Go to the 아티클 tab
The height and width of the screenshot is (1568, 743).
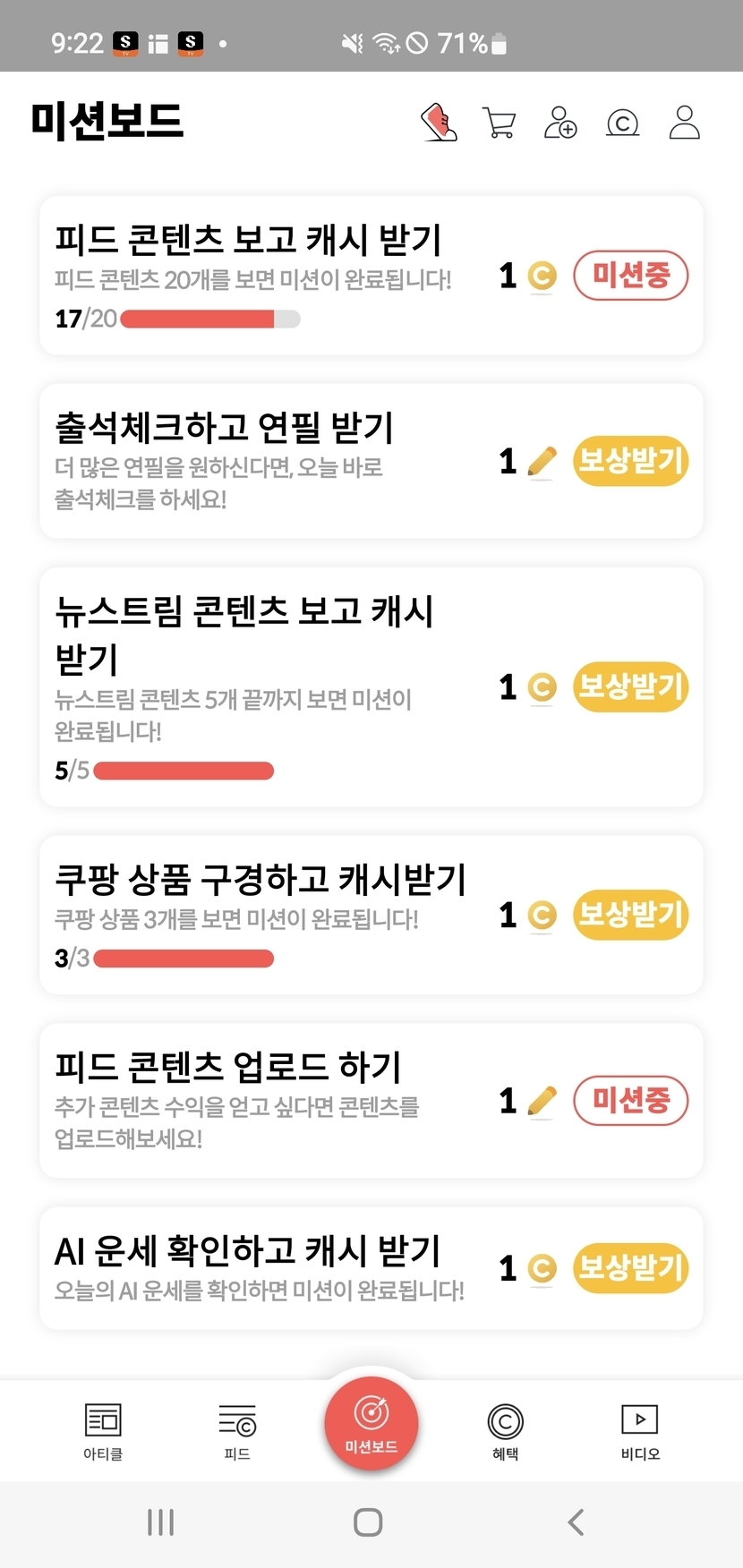click(103, 1430)
